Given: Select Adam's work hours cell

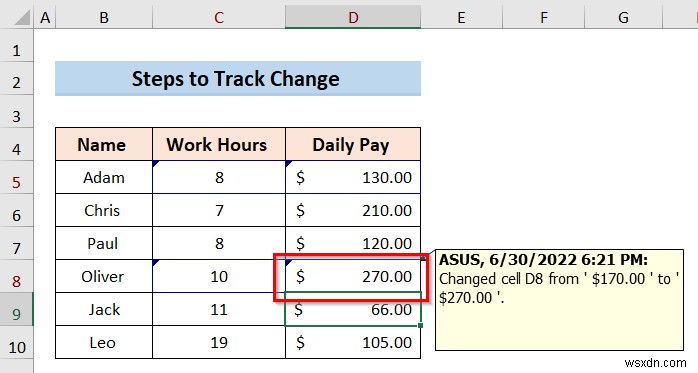Looking at the screenshot, I should coord(219,177).
